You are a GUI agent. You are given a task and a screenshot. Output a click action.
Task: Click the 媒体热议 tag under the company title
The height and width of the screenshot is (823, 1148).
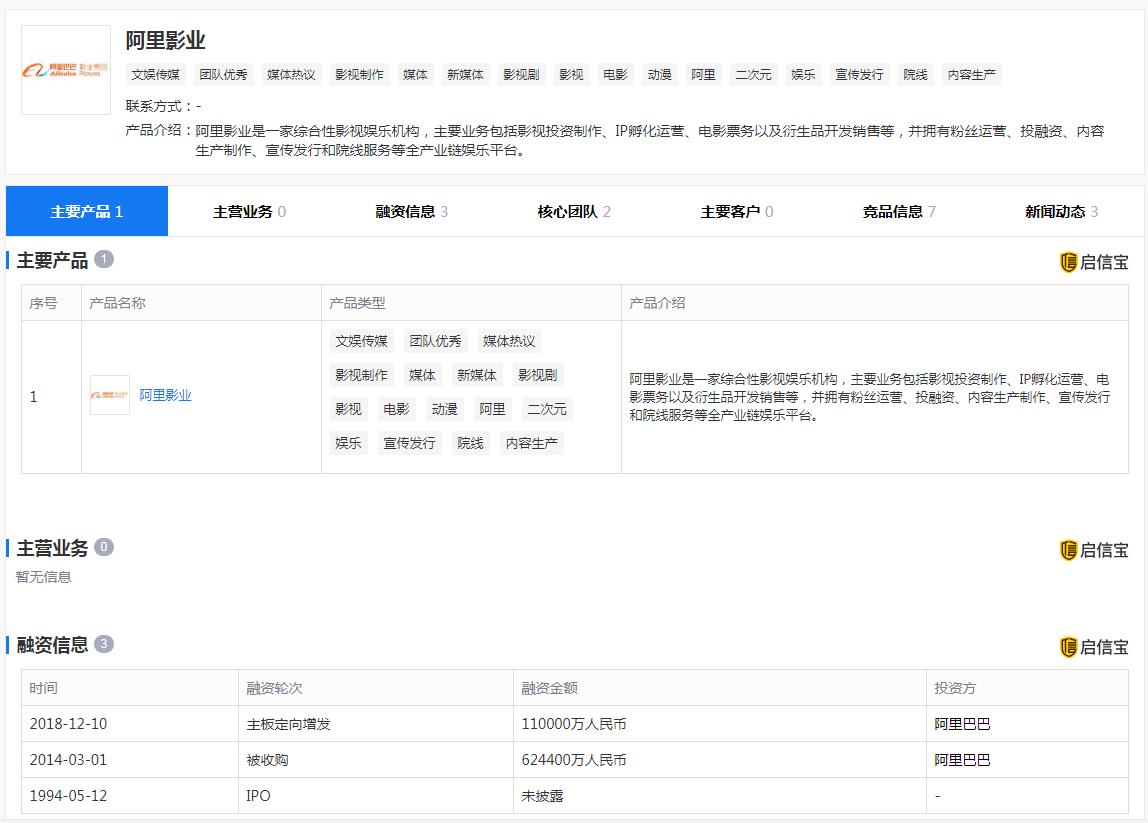point(291,75)
